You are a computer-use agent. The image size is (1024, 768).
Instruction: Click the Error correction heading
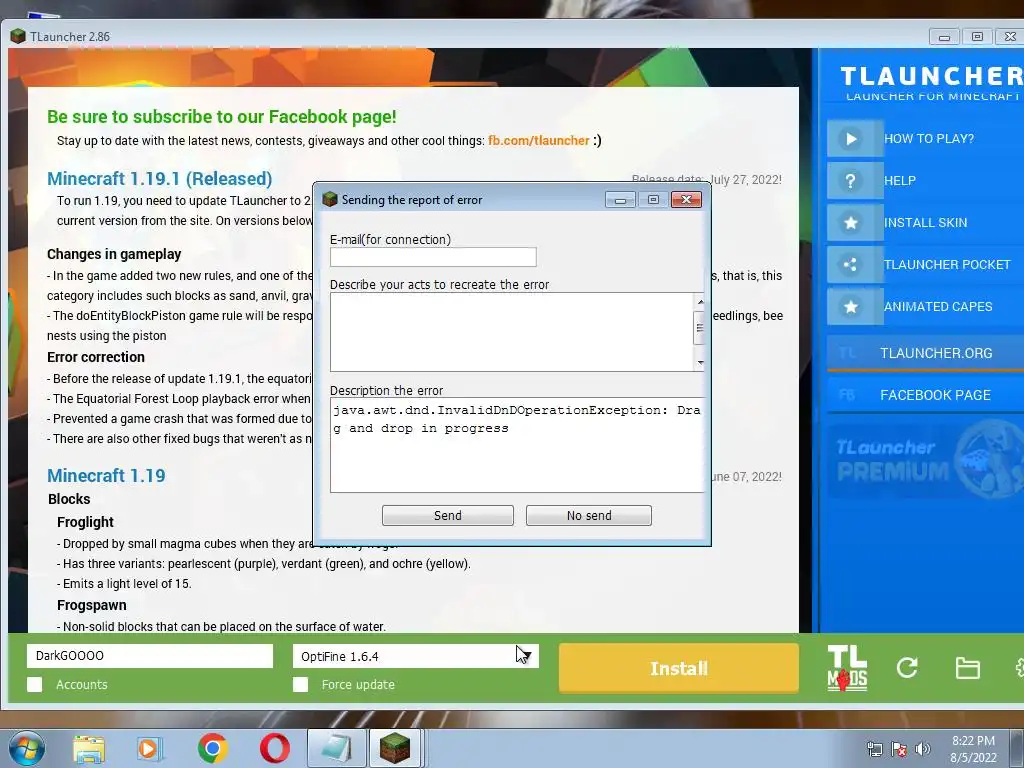95,357
